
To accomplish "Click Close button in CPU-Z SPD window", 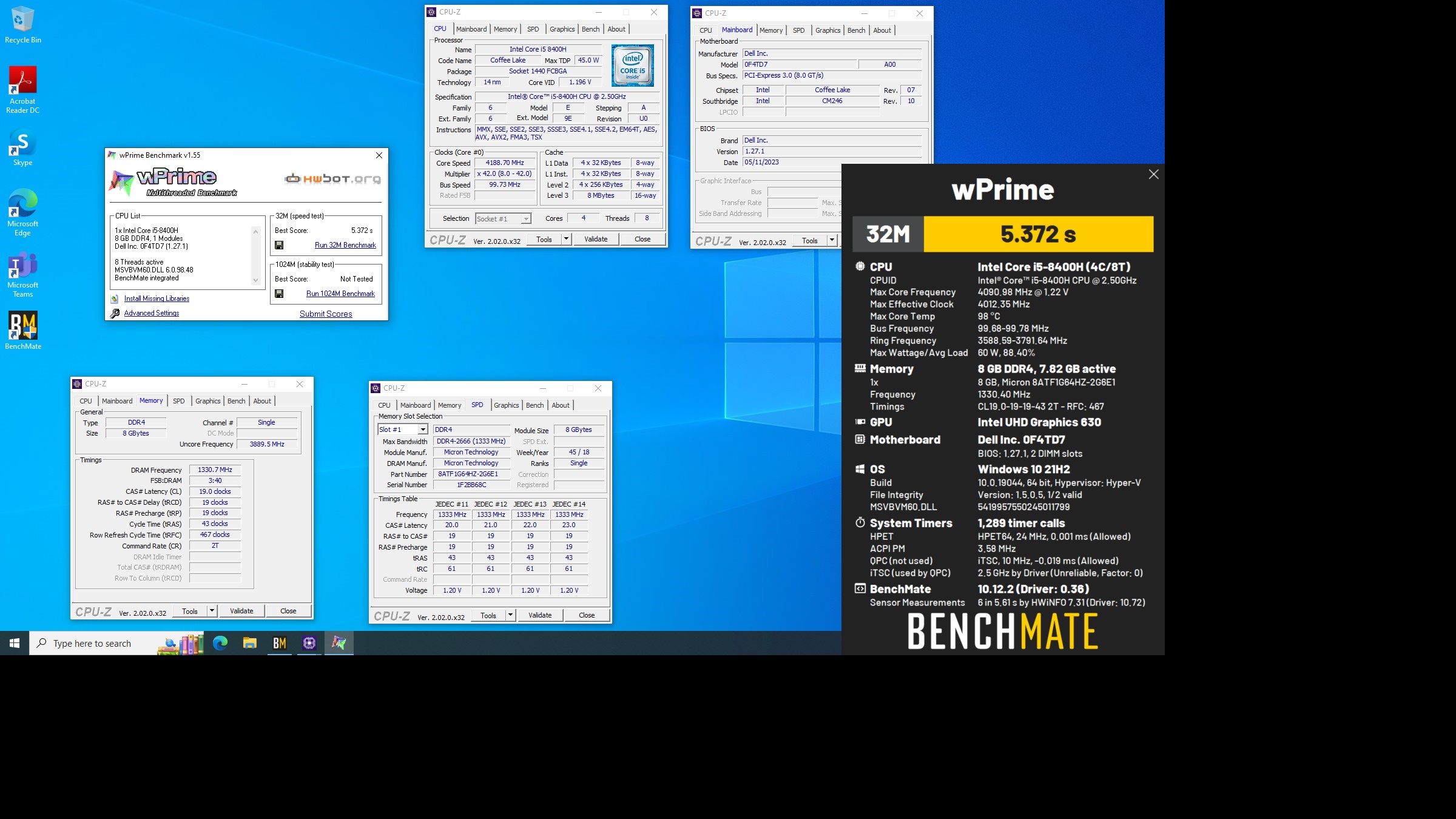I will [x=587, y=615].
